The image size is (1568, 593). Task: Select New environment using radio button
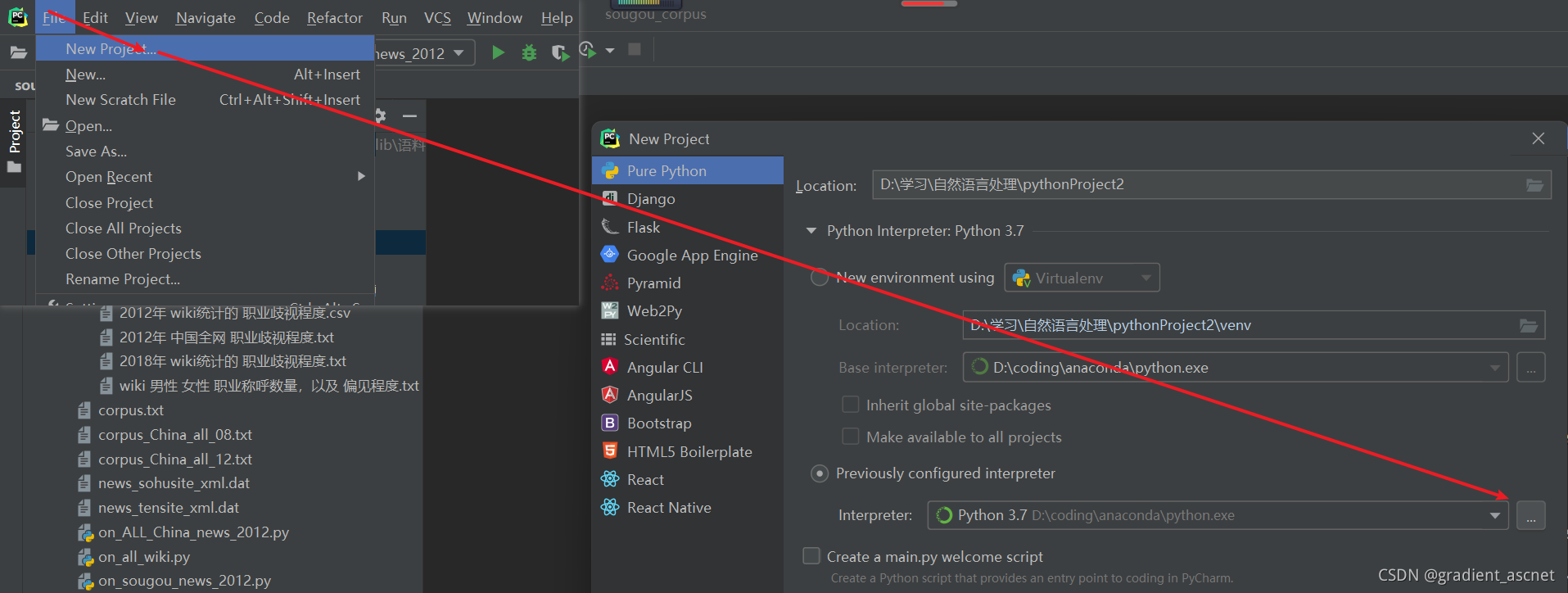click(820, 278)
